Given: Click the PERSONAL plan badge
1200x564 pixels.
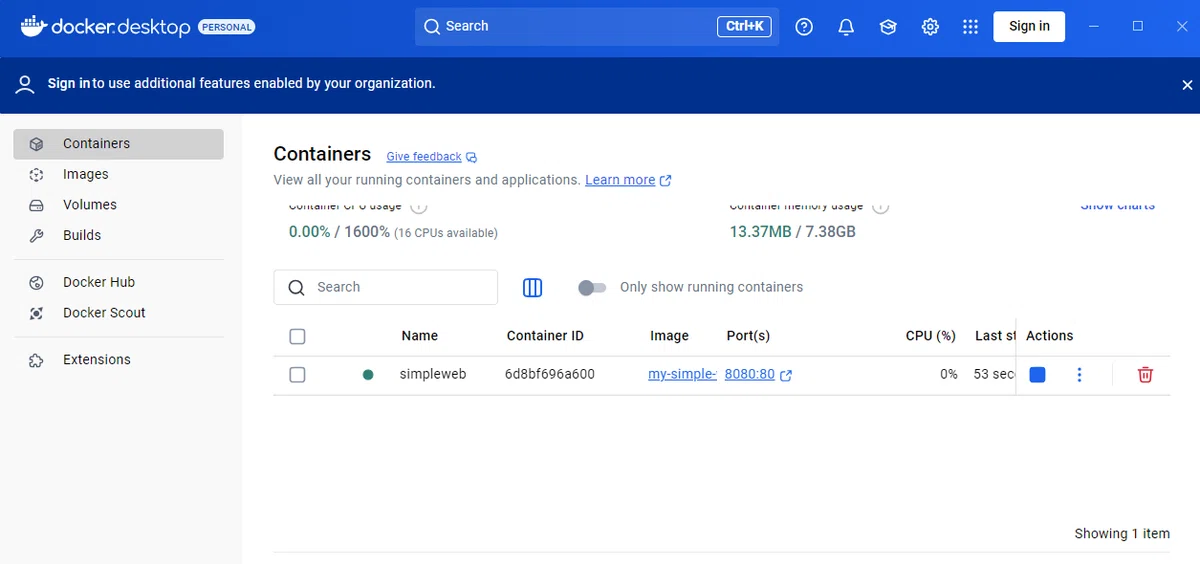Looking at the screenshot, I should pos(227,27).
